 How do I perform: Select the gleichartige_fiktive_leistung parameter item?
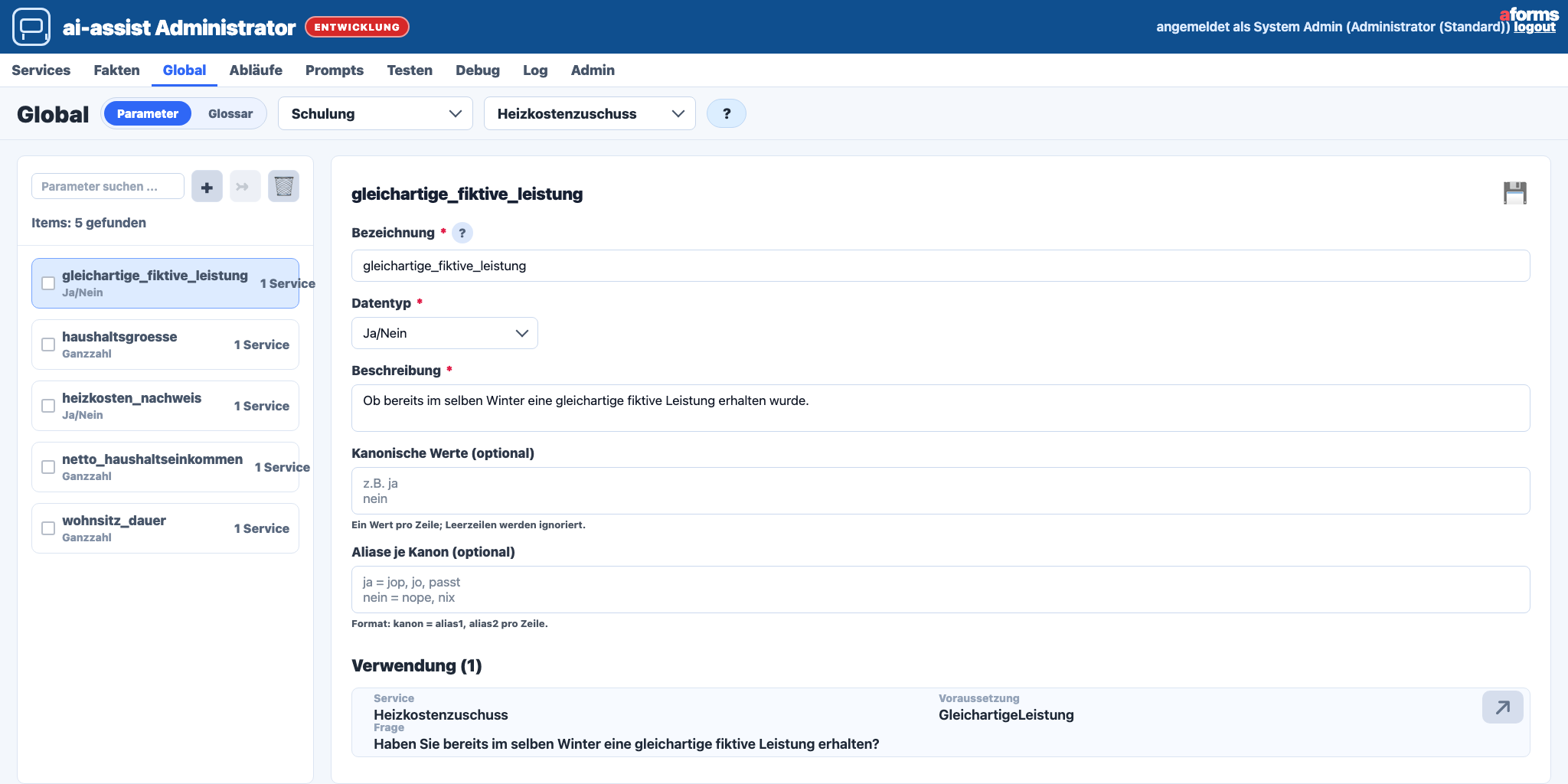coord(165,283)
